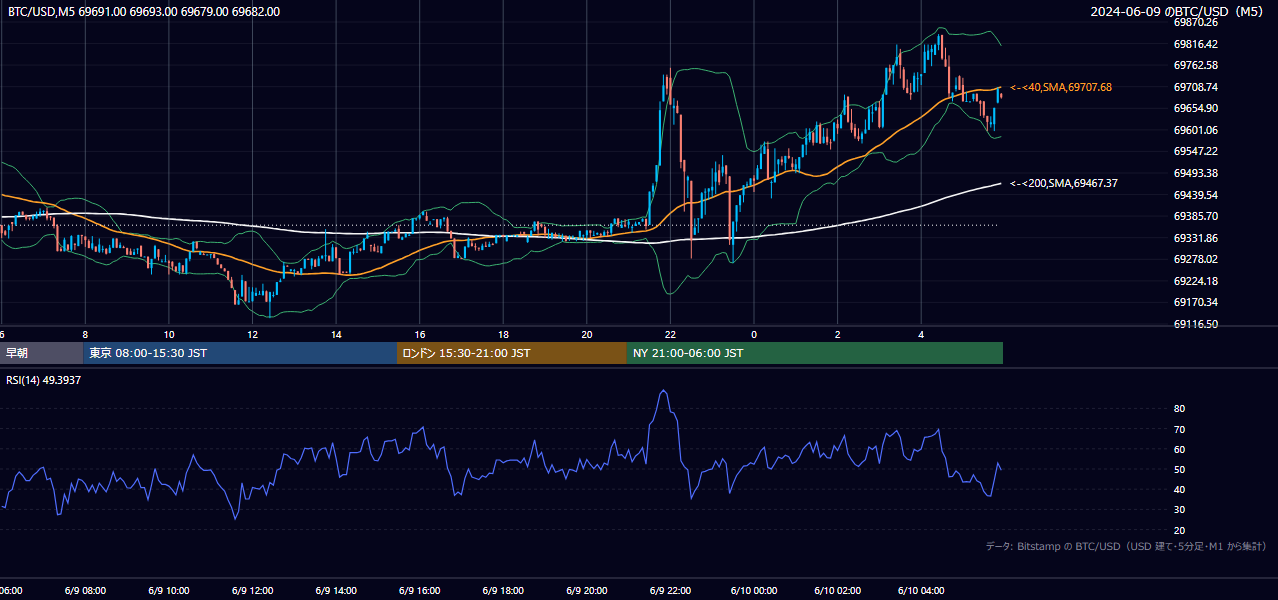
Task: Click hour tick 22 under the price chart
Action: click(670, 334)
